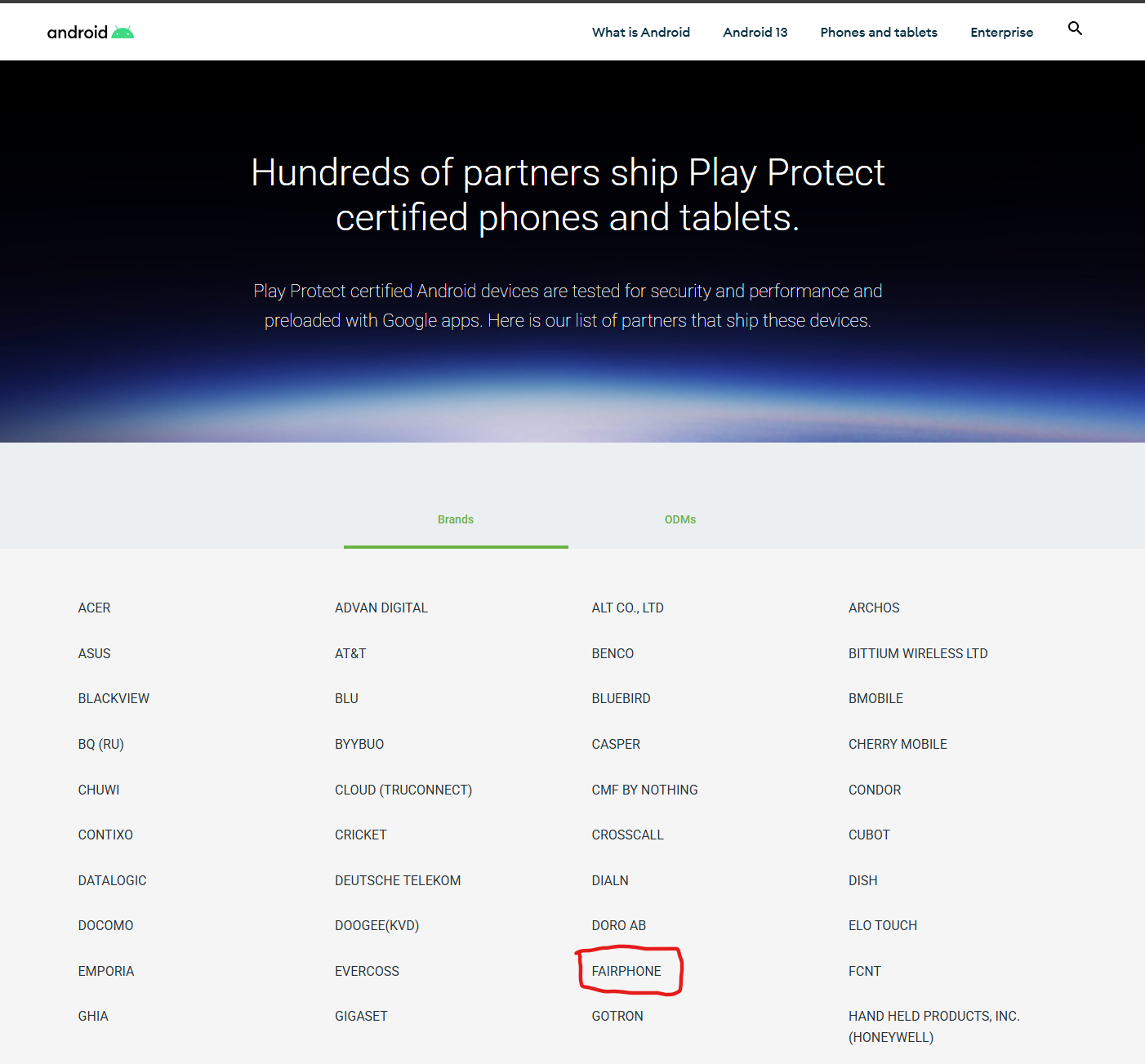Click the BLACKVIEW brand entry
Screen dimensions: 1145x1064
(x=114, y=698)
